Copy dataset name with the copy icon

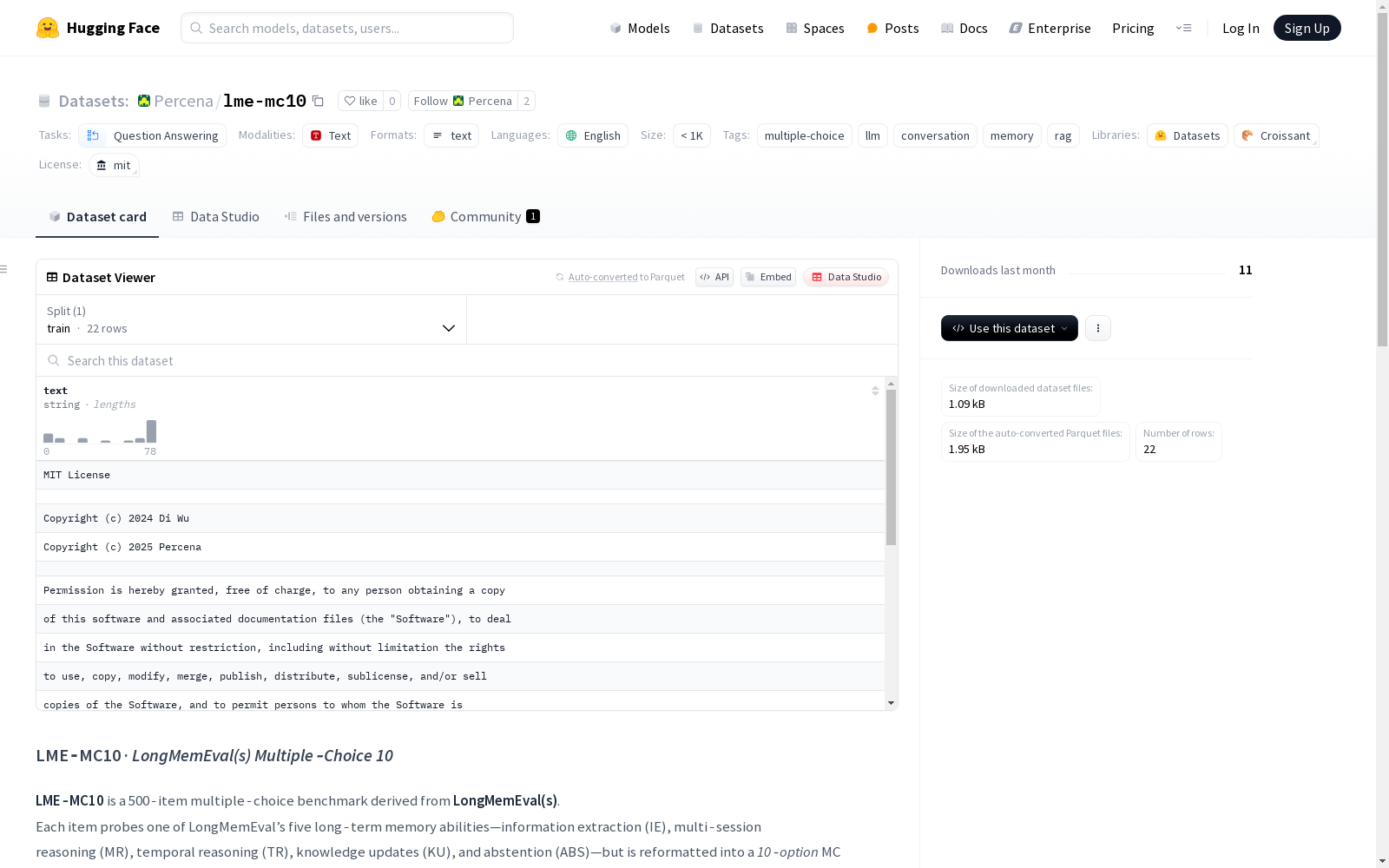coord(319,102)
